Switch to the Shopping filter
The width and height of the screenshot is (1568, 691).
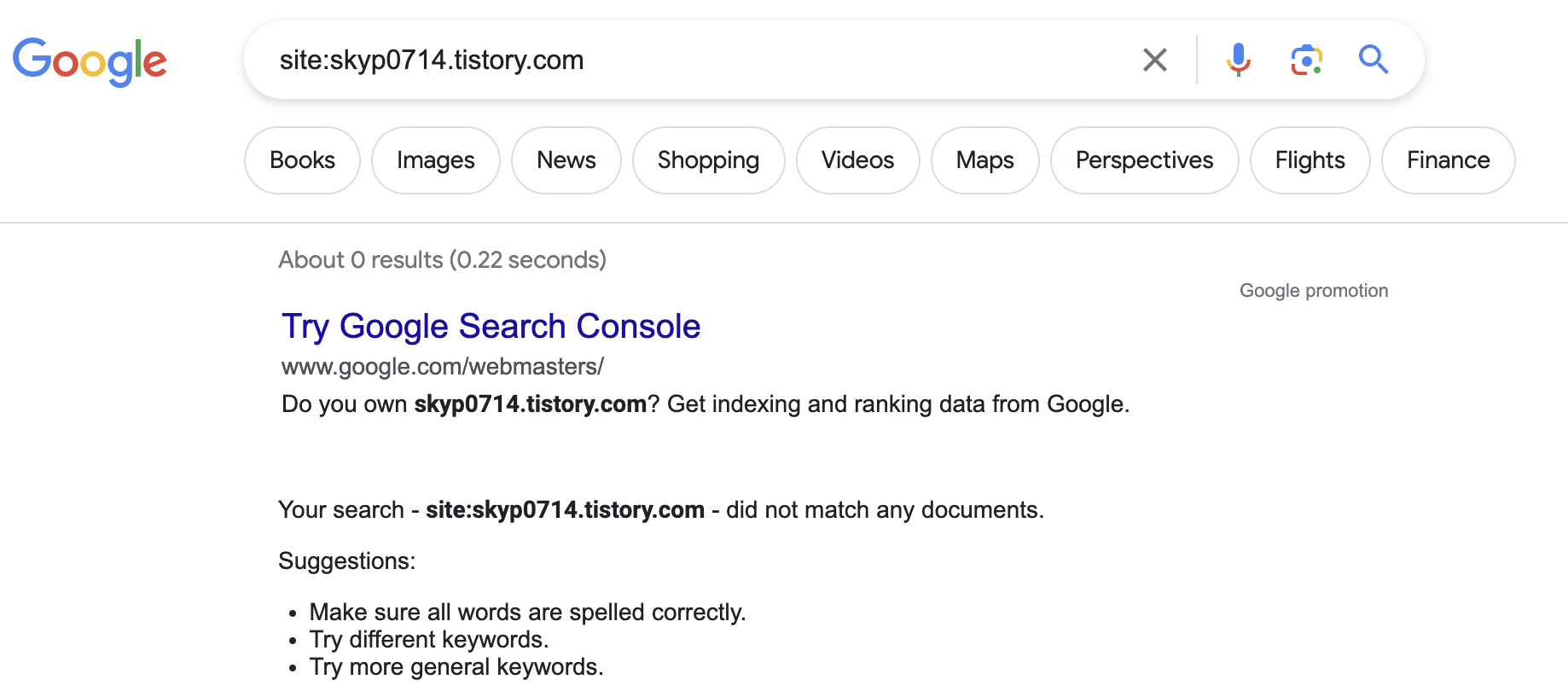(709, 160)
